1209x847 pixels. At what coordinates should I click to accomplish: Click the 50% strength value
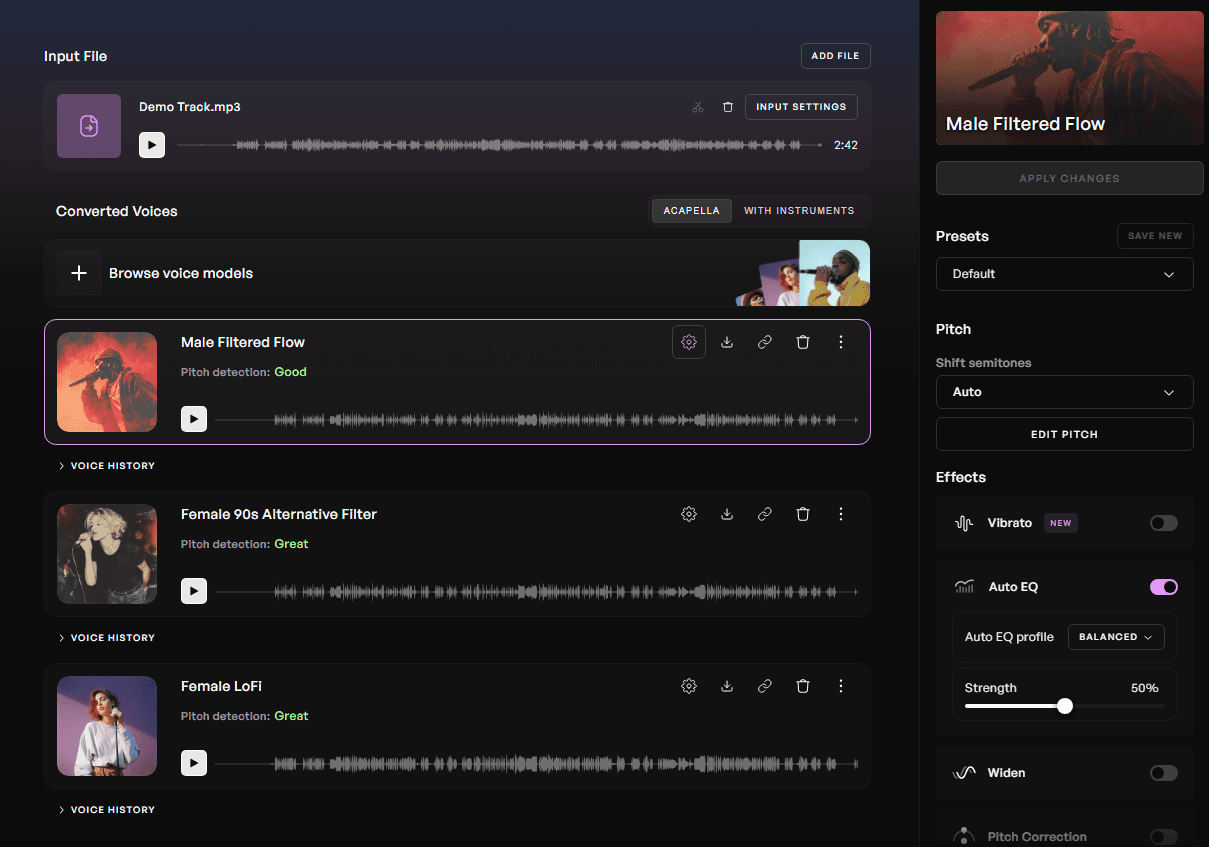click(x=1145, y=688)
